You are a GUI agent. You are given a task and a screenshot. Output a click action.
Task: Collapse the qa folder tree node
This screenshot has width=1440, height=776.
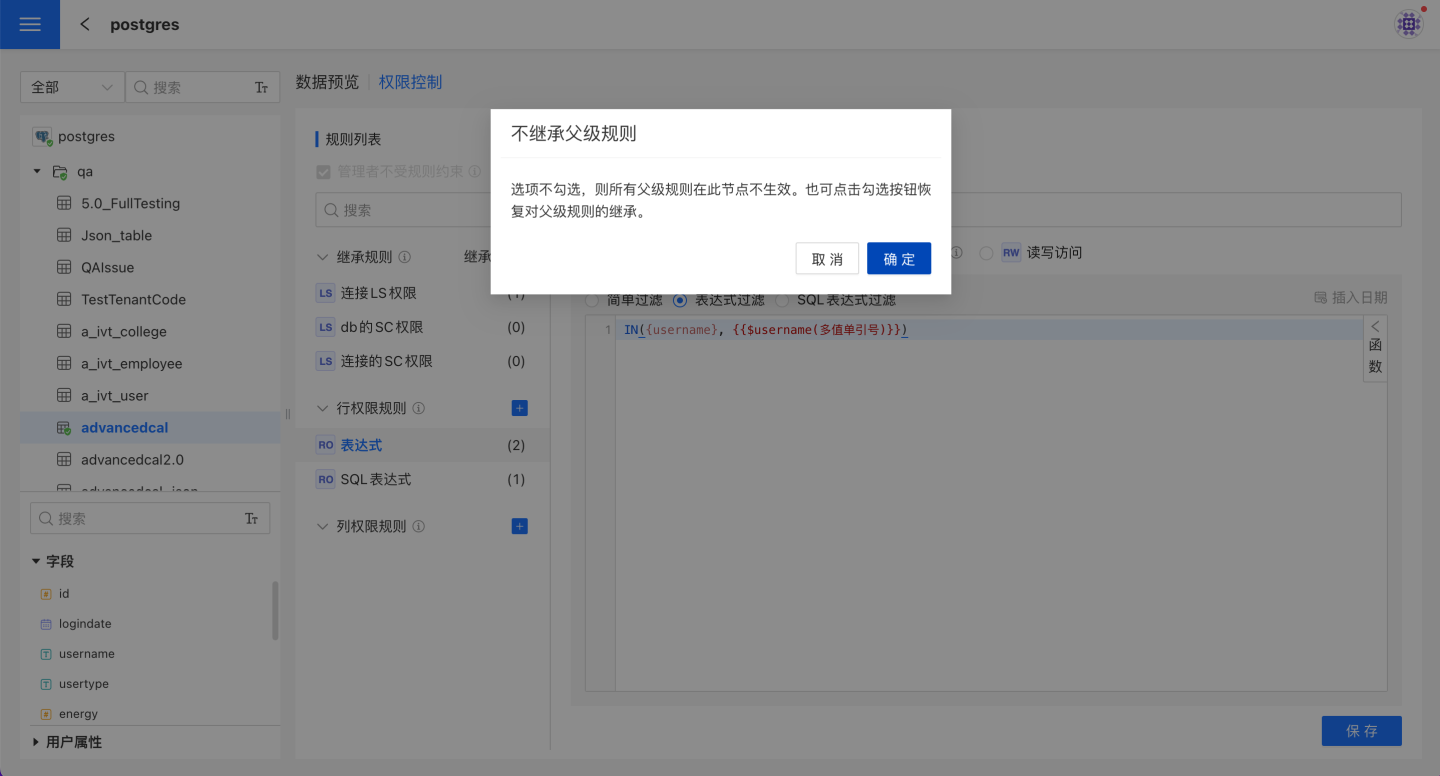37,171
